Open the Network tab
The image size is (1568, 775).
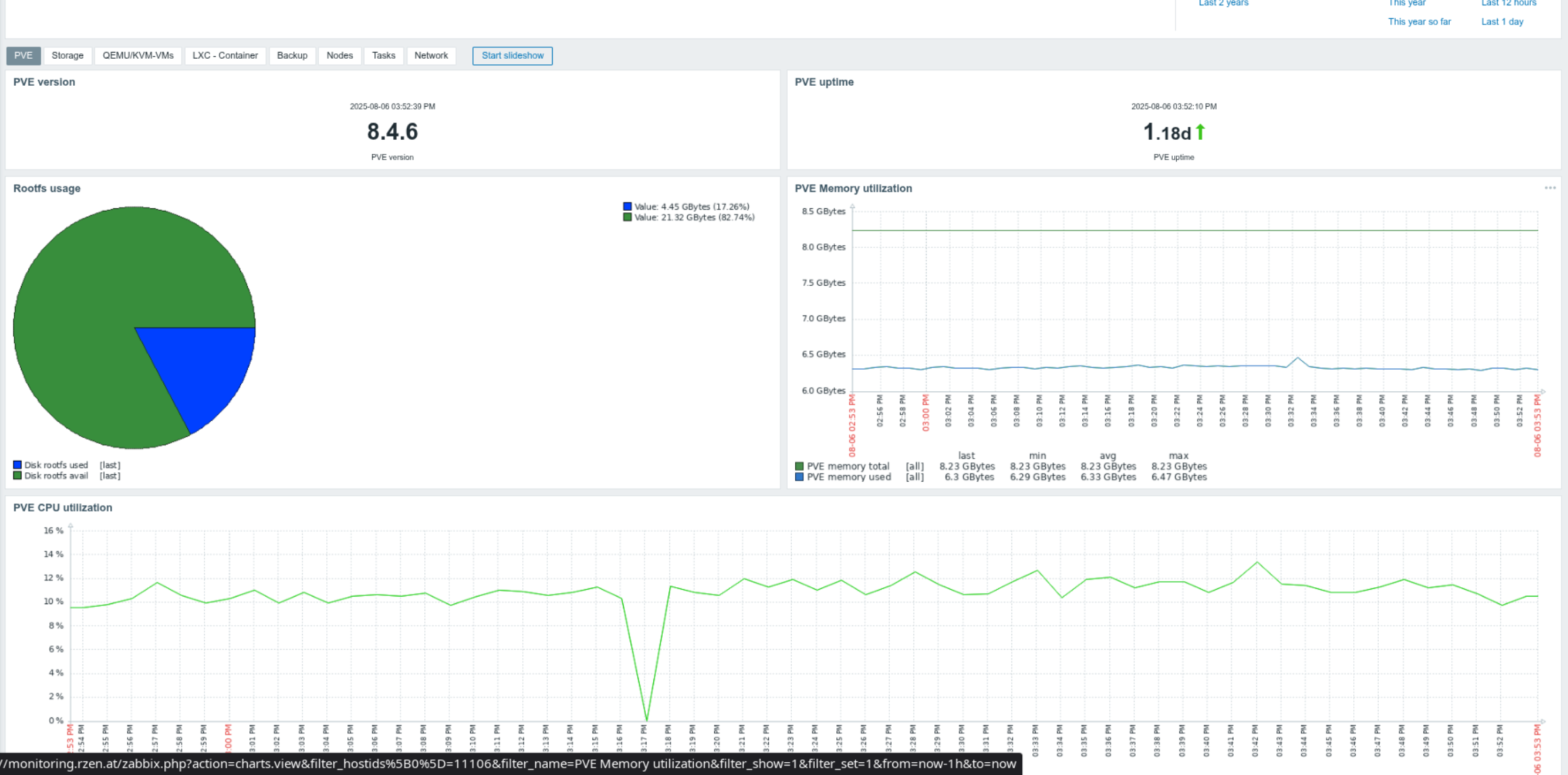tap(431, 55)
